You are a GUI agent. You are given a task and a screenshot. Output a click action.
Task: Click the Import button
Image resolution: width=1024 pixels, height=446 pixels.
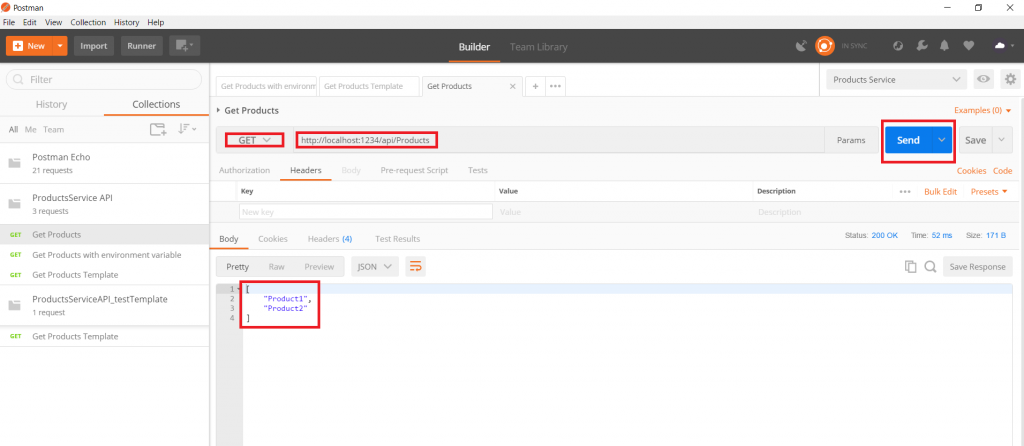[94, 46]
